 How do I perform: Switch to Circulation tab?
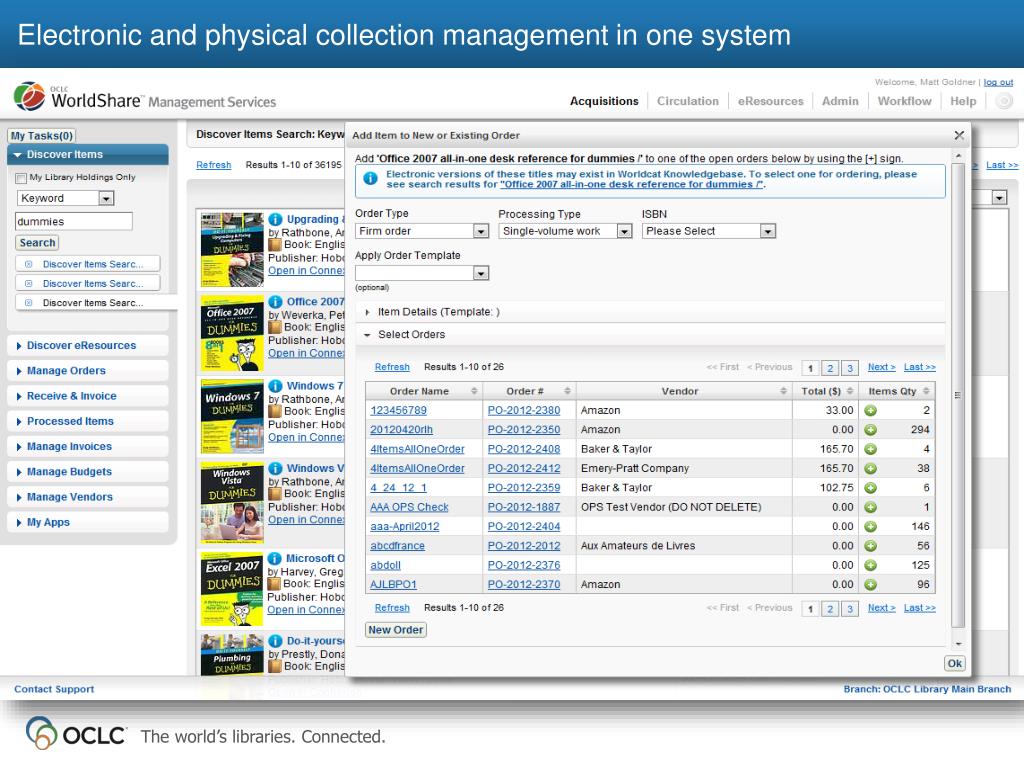[688, 101]
